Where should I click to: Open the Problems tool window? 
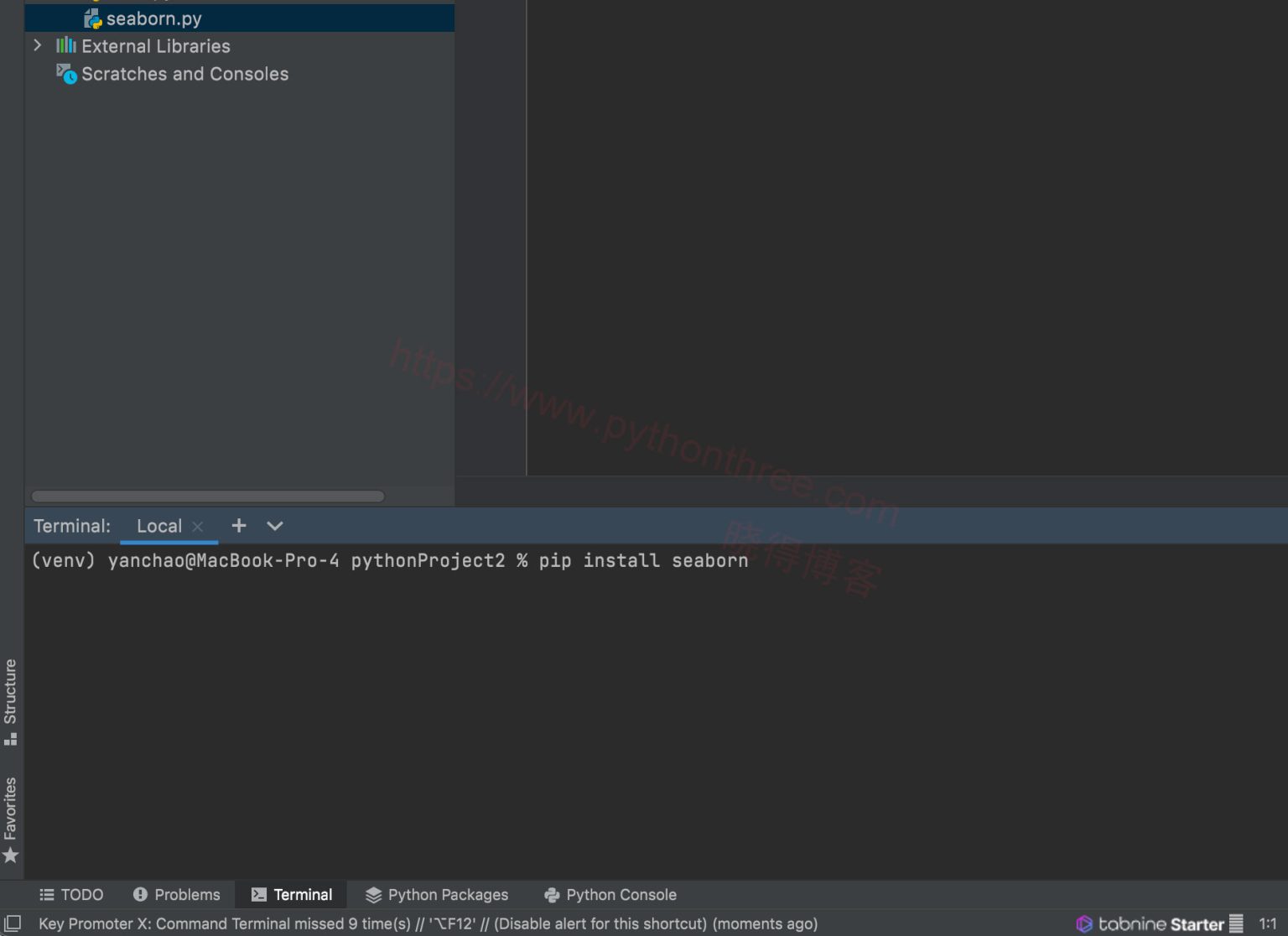click(177, 895)
